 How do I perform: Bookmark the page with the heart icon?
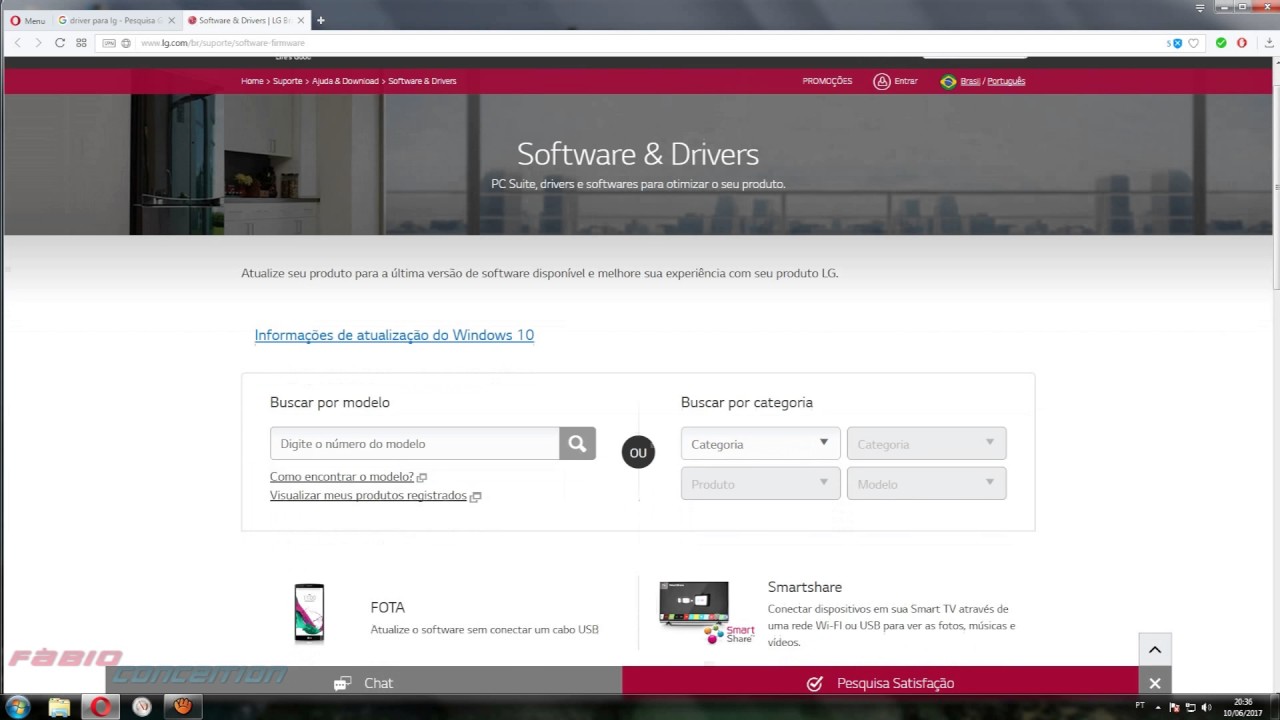point(1193,43)
